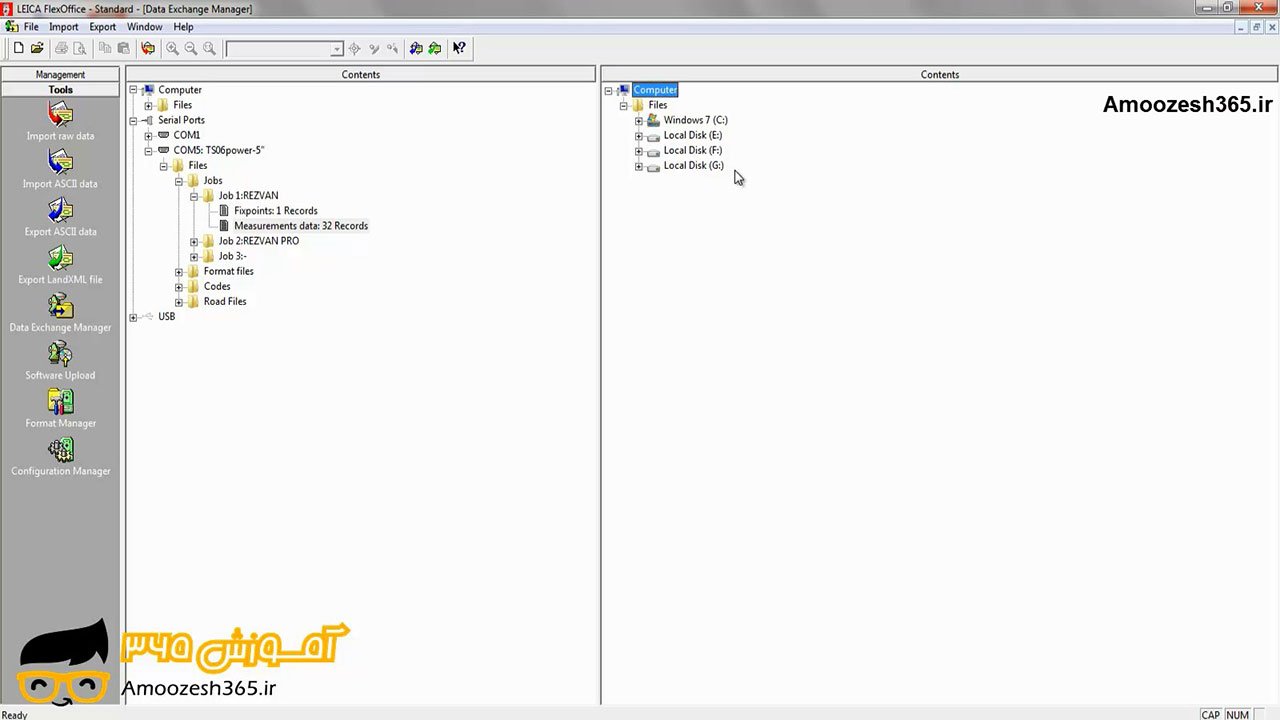Open the Window menu
The width and height of the screenshot is (1280, 720).
tap(145, 27)
